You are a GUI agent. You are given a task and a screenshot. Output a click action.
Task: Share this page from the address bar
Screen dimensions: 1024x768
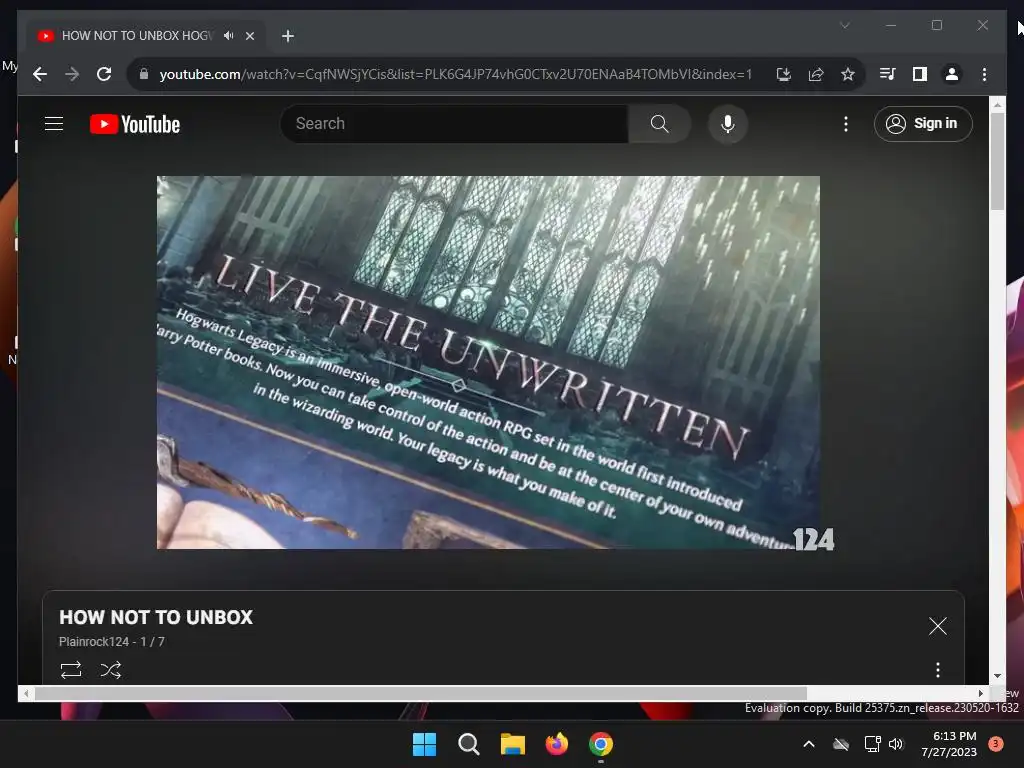(x=816, y=74)
